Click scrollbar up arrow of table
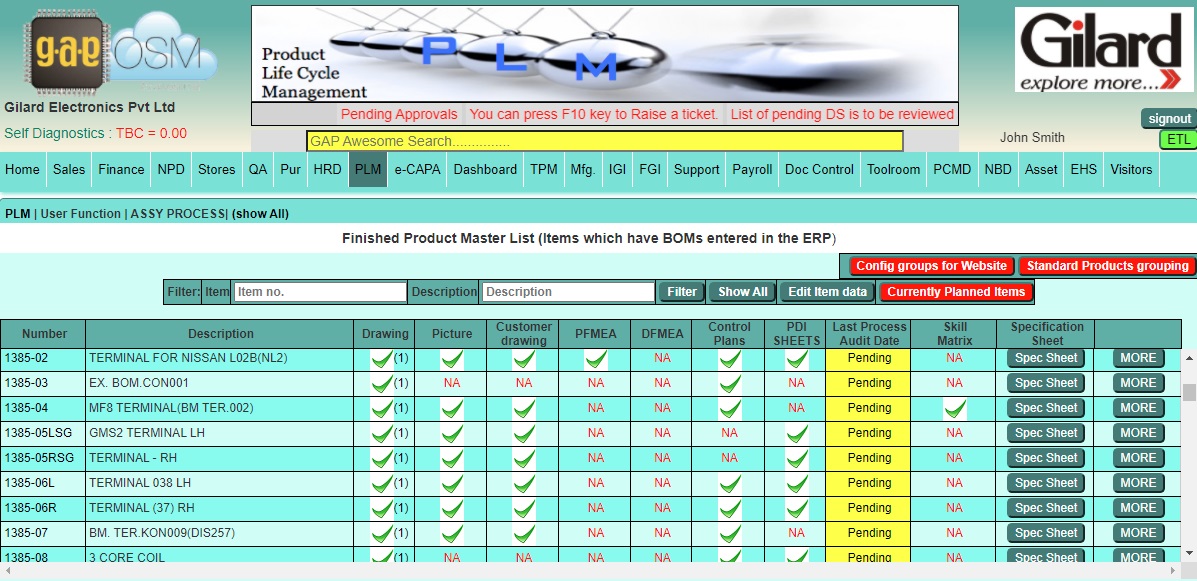Image resolution: width=1197 pixels, height=581 pixels. (1189, 357)
